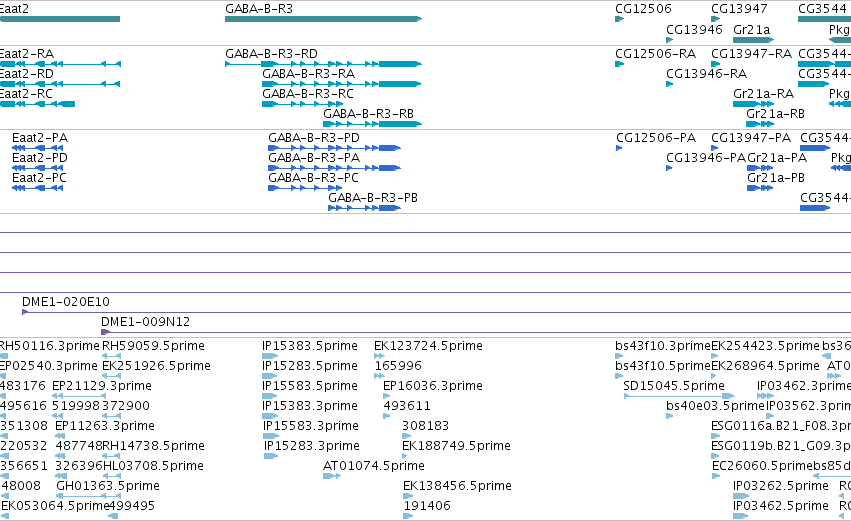This screenshot has width=851, height=521.
Task: Select the GABA-B-R3-PB protein label
Action: [373, 198]
